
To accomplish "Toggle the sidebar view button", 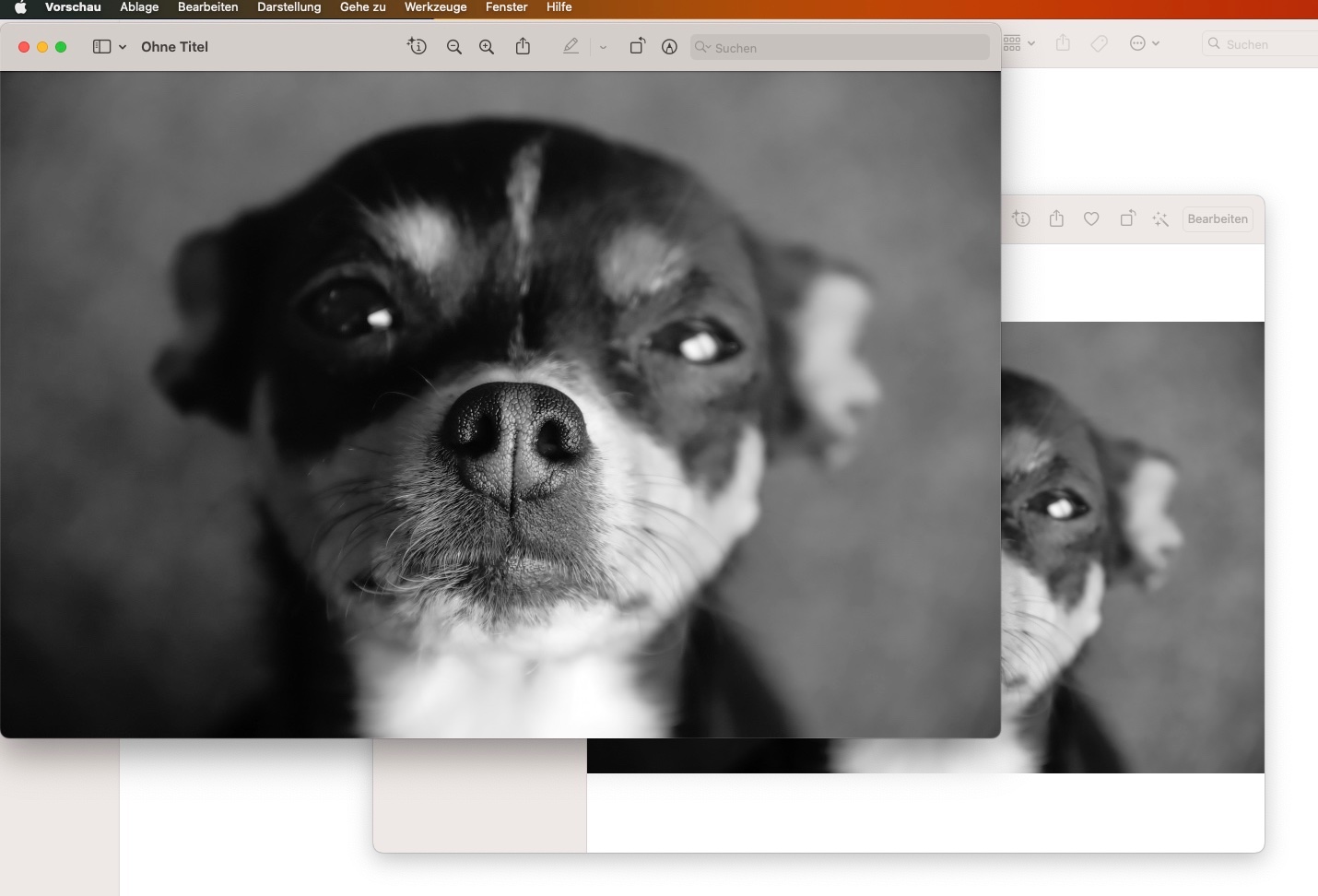I will pyautogui.click(x=101, y=46).
